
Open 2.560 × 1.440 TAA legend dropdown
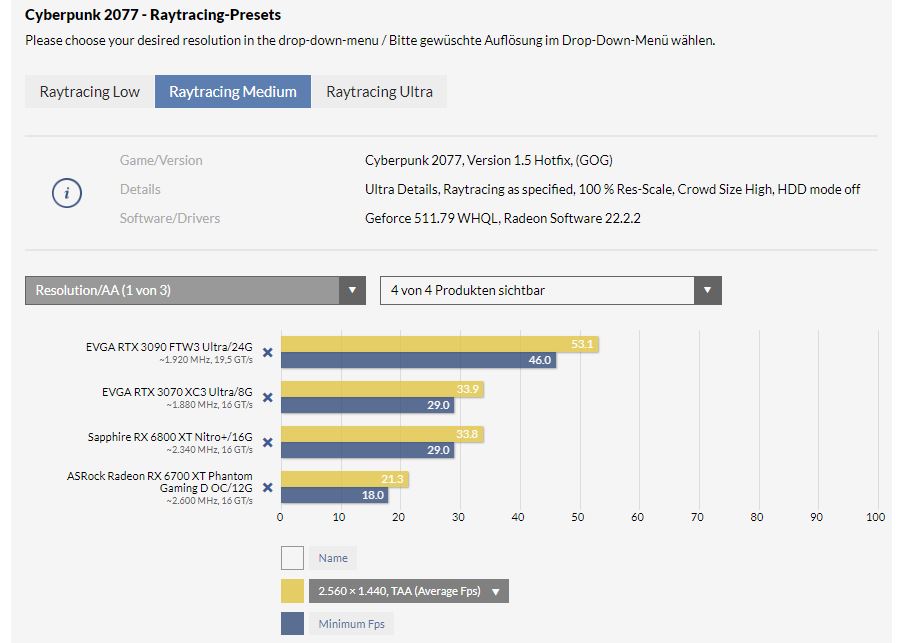[409, 591]
